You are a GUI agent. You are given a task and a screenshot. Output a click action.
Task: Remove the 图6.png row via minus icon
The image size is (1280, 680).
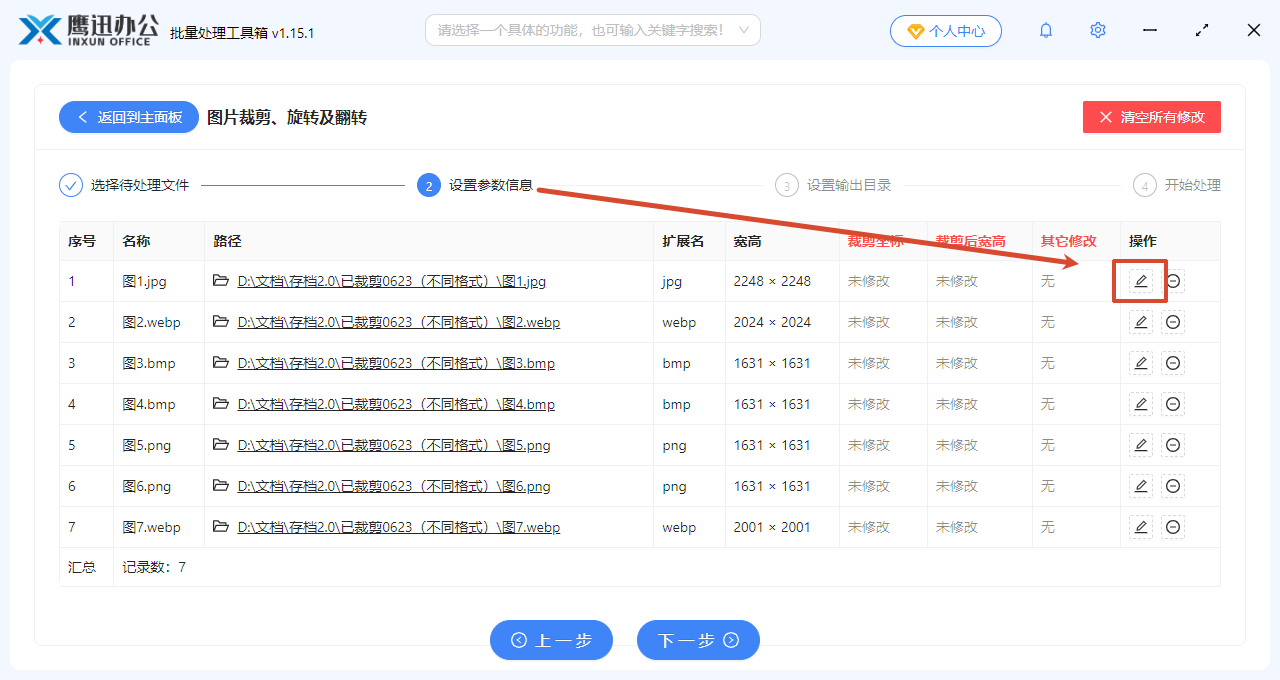coord(1173,486)
